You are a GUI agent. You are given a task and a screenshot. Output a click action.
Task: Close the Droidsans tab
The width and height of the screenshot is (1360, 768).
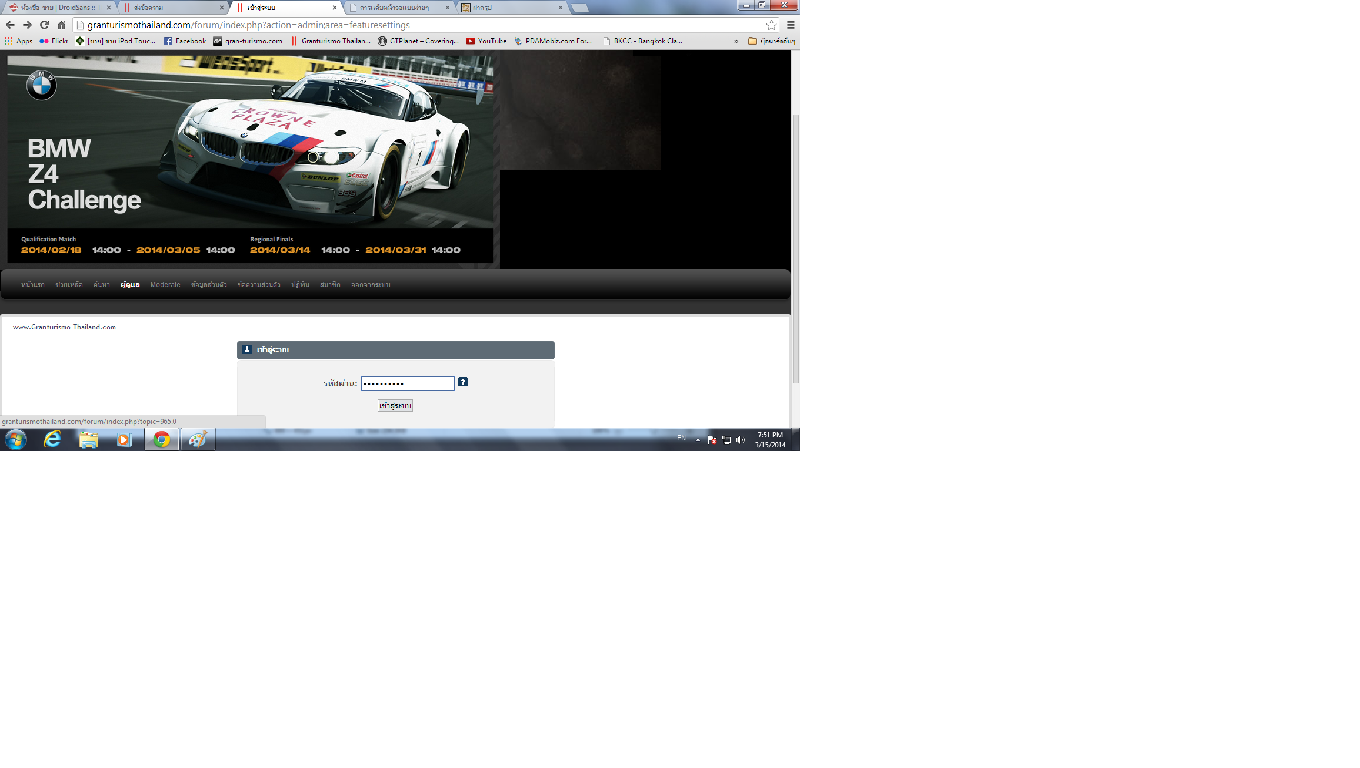tap(107, 7)
